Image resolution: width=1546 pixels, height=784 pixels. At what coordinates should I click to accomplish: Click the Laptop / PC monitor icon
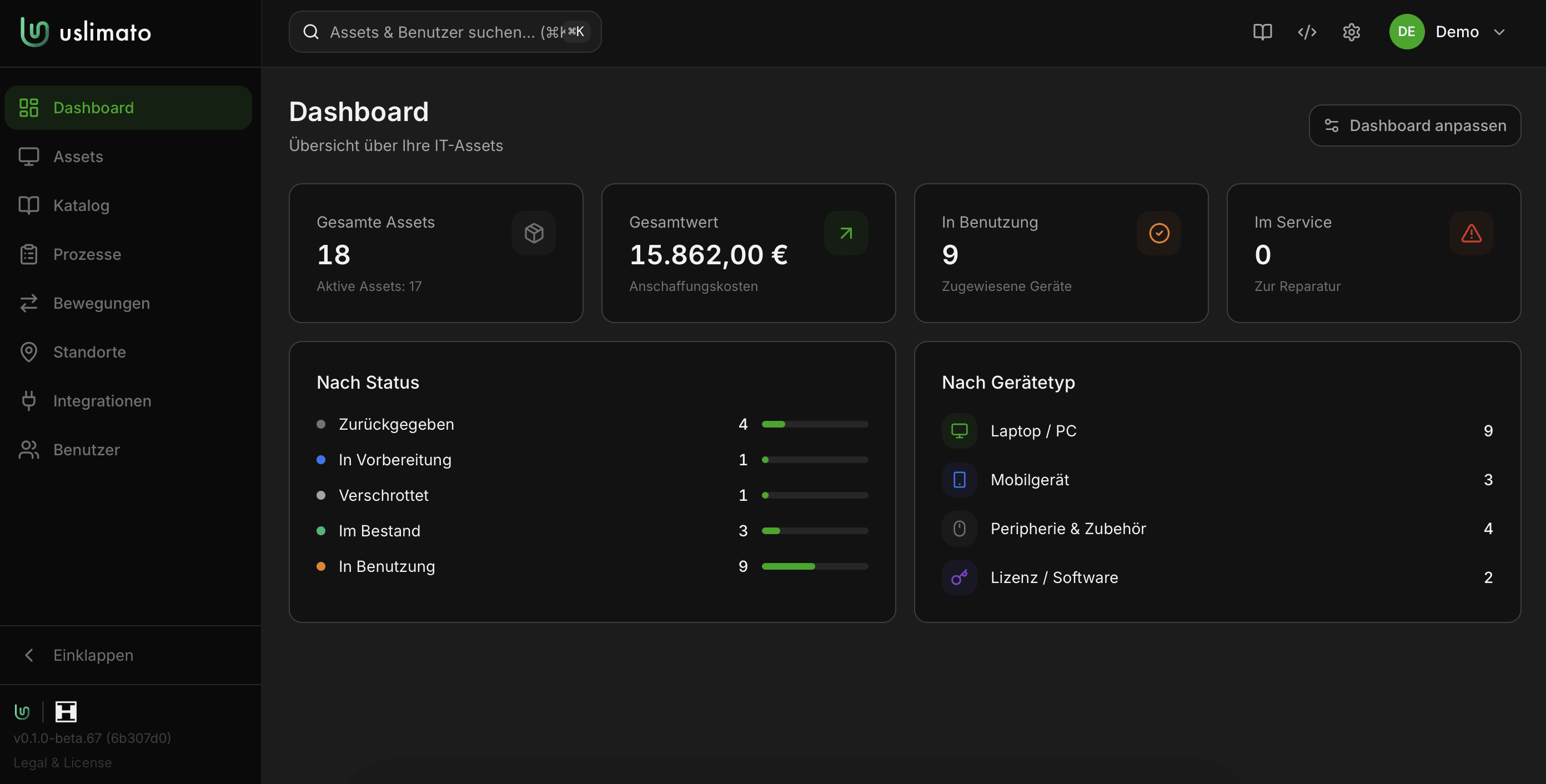(960, 431)
